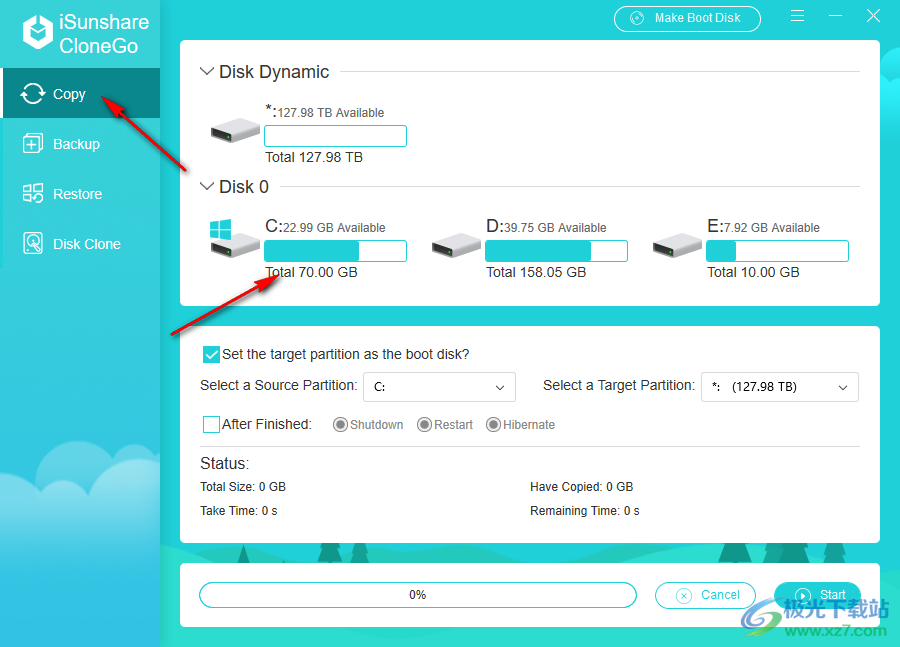Switch to the Disk Clone tab
This screenshot has height=647, width=900.
(x=82, y=243)
